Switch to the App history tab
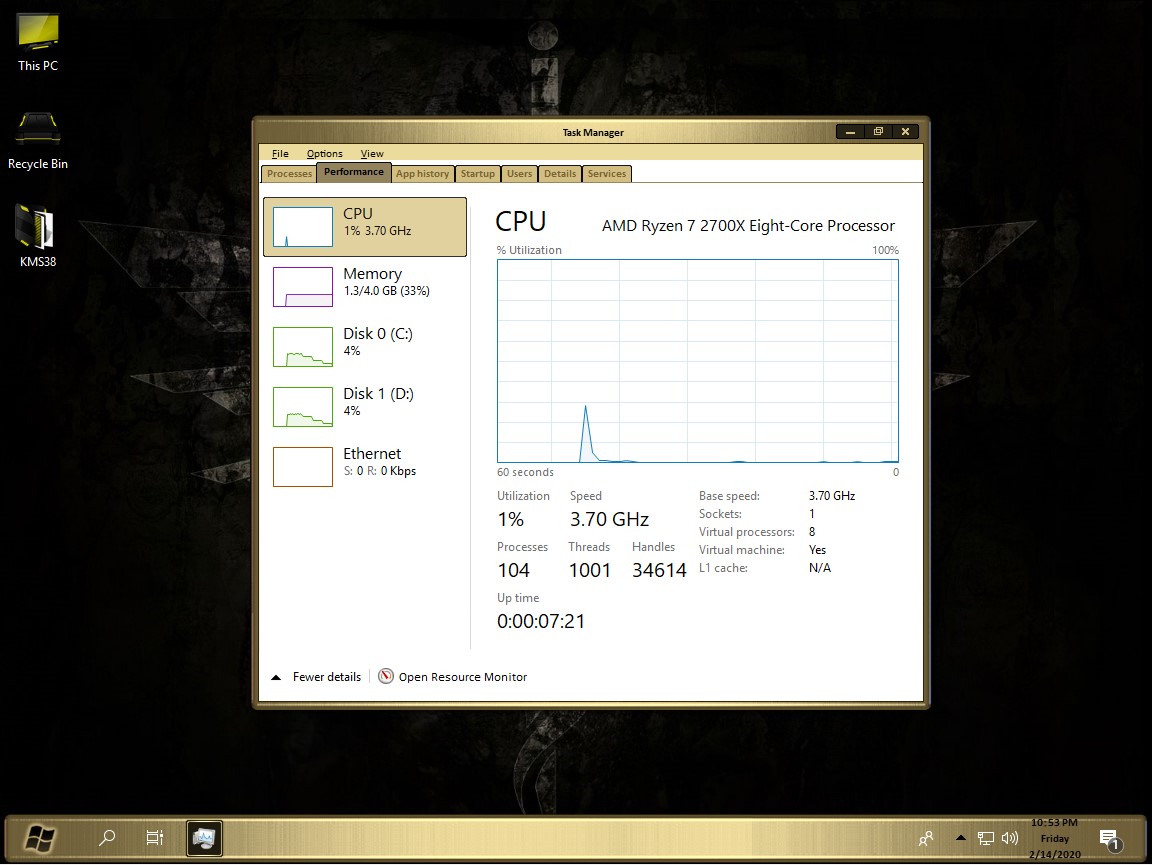Image resolution: width=1152 pixels, height=865 pixels. pyautogui.click(x=422, y=173)
